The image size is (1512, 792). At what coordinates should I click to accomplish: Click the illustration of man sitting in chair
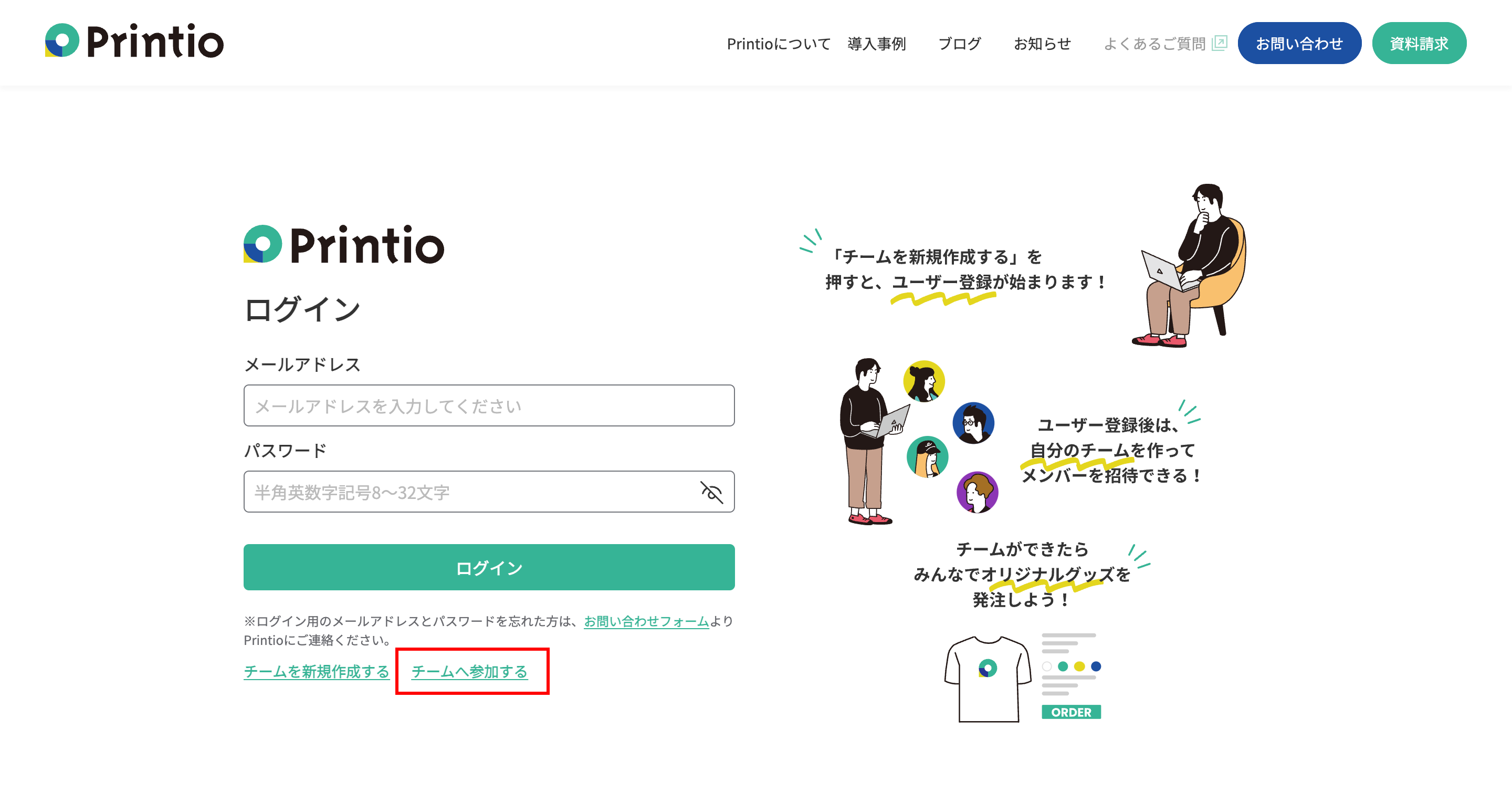(x=1190, y=265)
